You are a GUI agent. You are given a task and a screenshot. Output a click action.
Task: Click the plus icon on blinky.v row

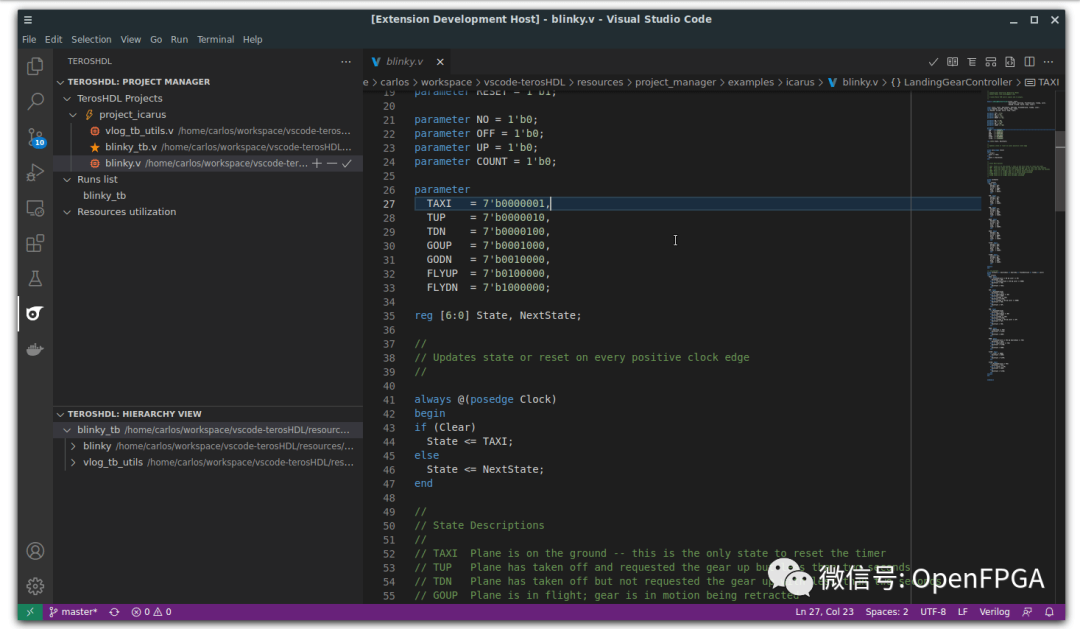click(x=317, y=163)
